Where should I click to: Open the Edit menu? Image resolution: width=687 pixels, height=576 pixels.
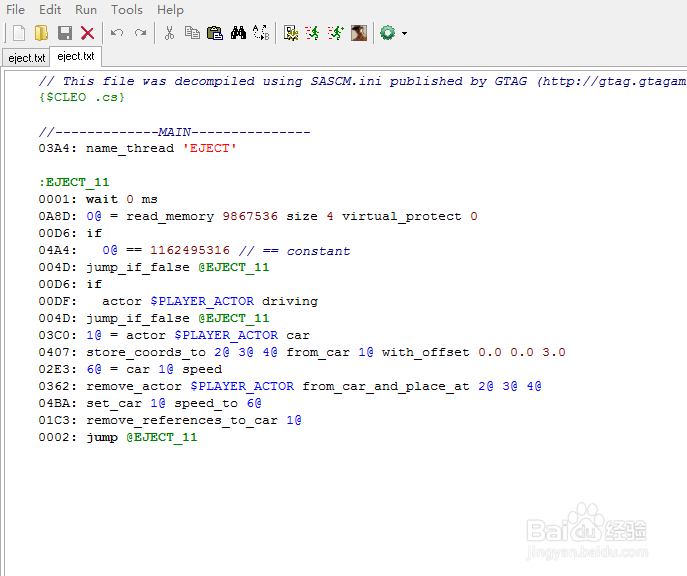pyautogui.click(x=50, y=10)
